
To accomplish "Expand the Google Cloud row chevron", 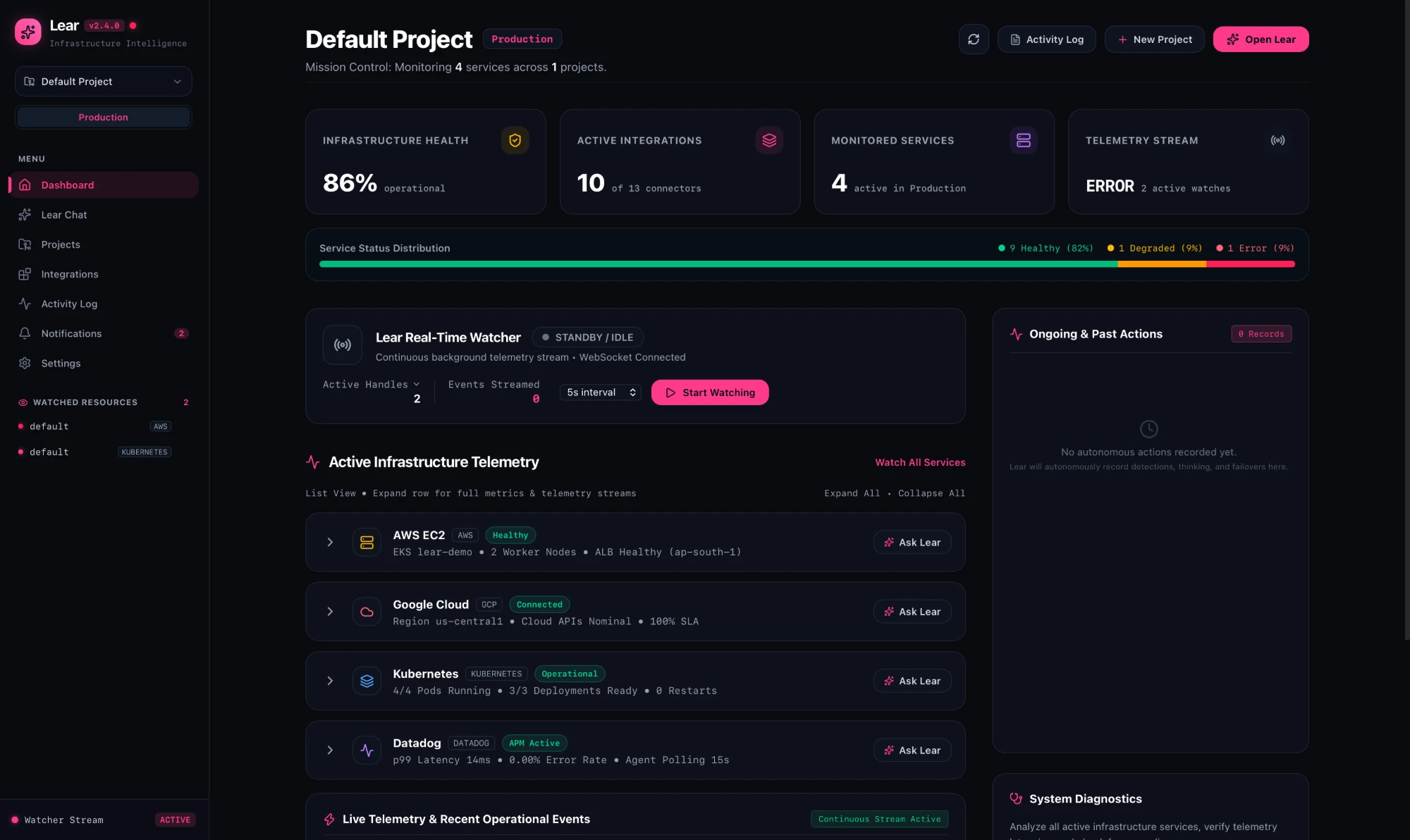I will coord(330,612).
